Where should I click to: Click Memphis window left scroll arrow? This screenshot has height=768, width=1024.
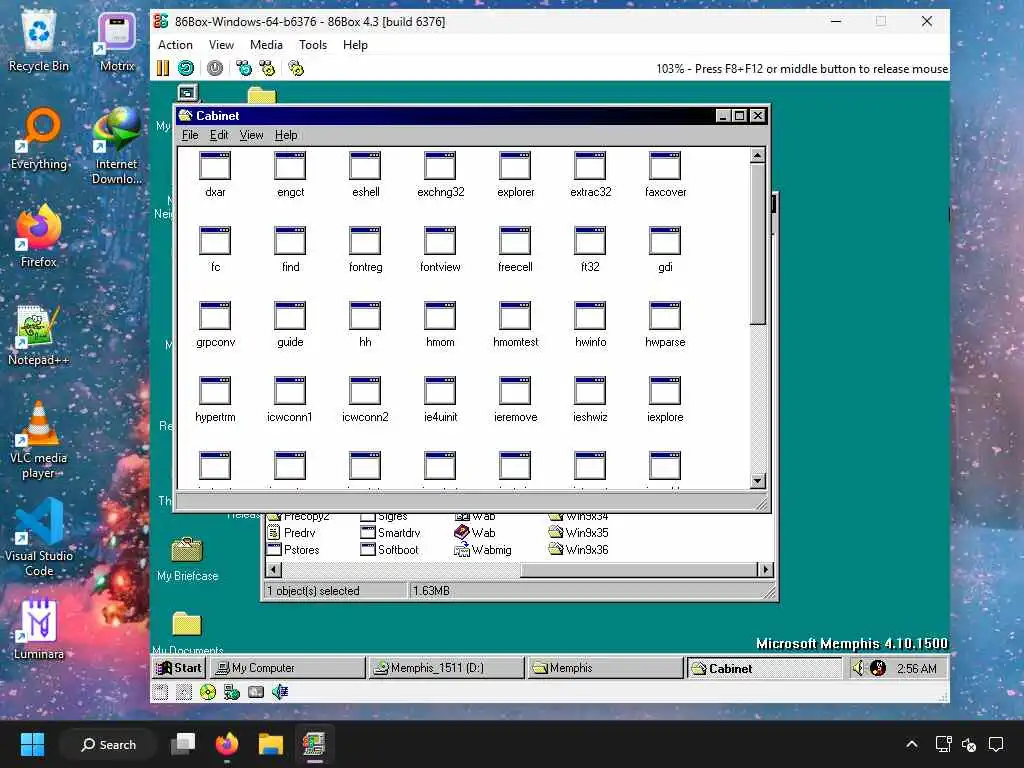coord(274,570)
